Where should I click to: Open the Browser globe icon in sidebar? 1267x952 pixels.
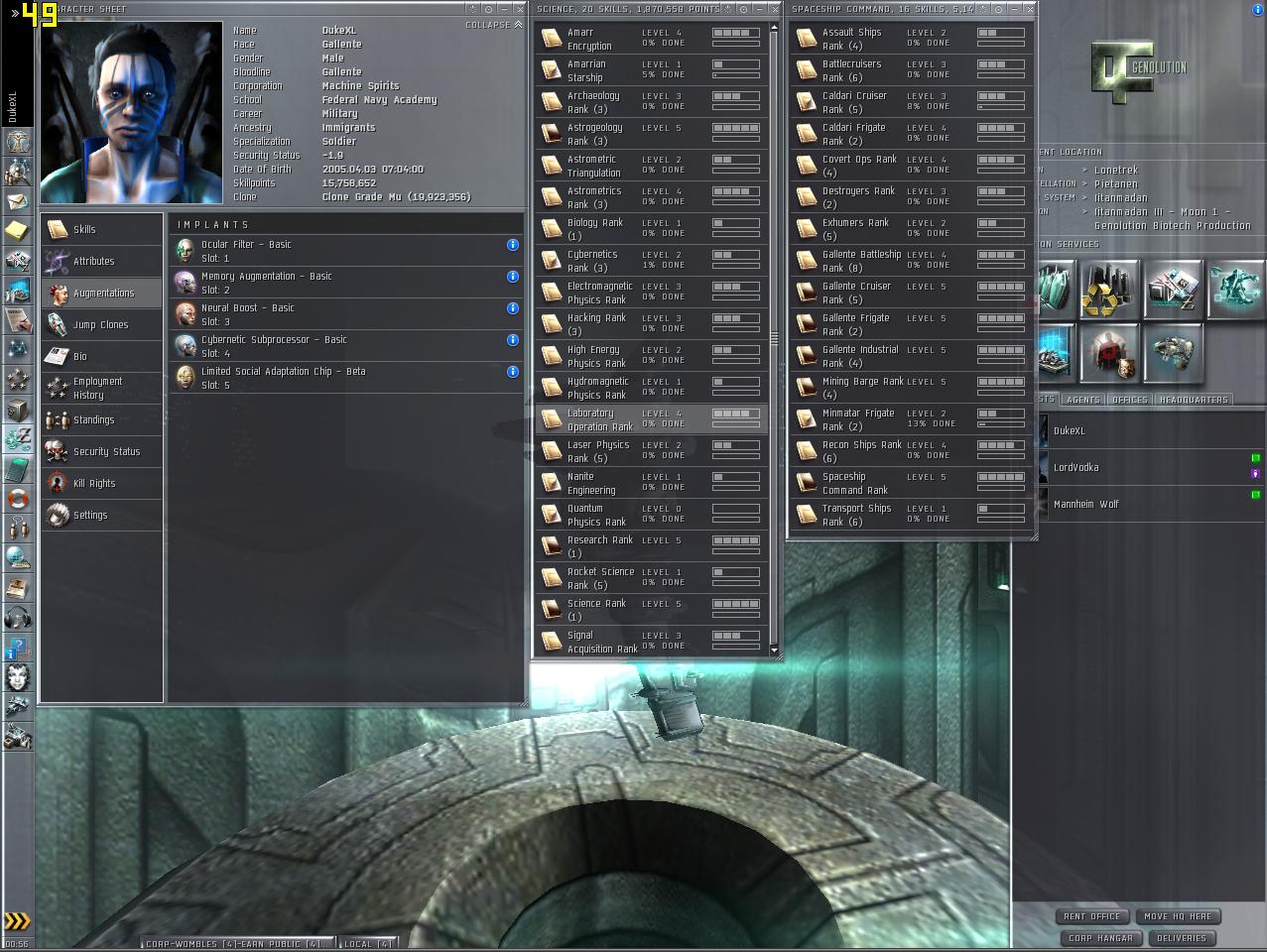[18, 557]
